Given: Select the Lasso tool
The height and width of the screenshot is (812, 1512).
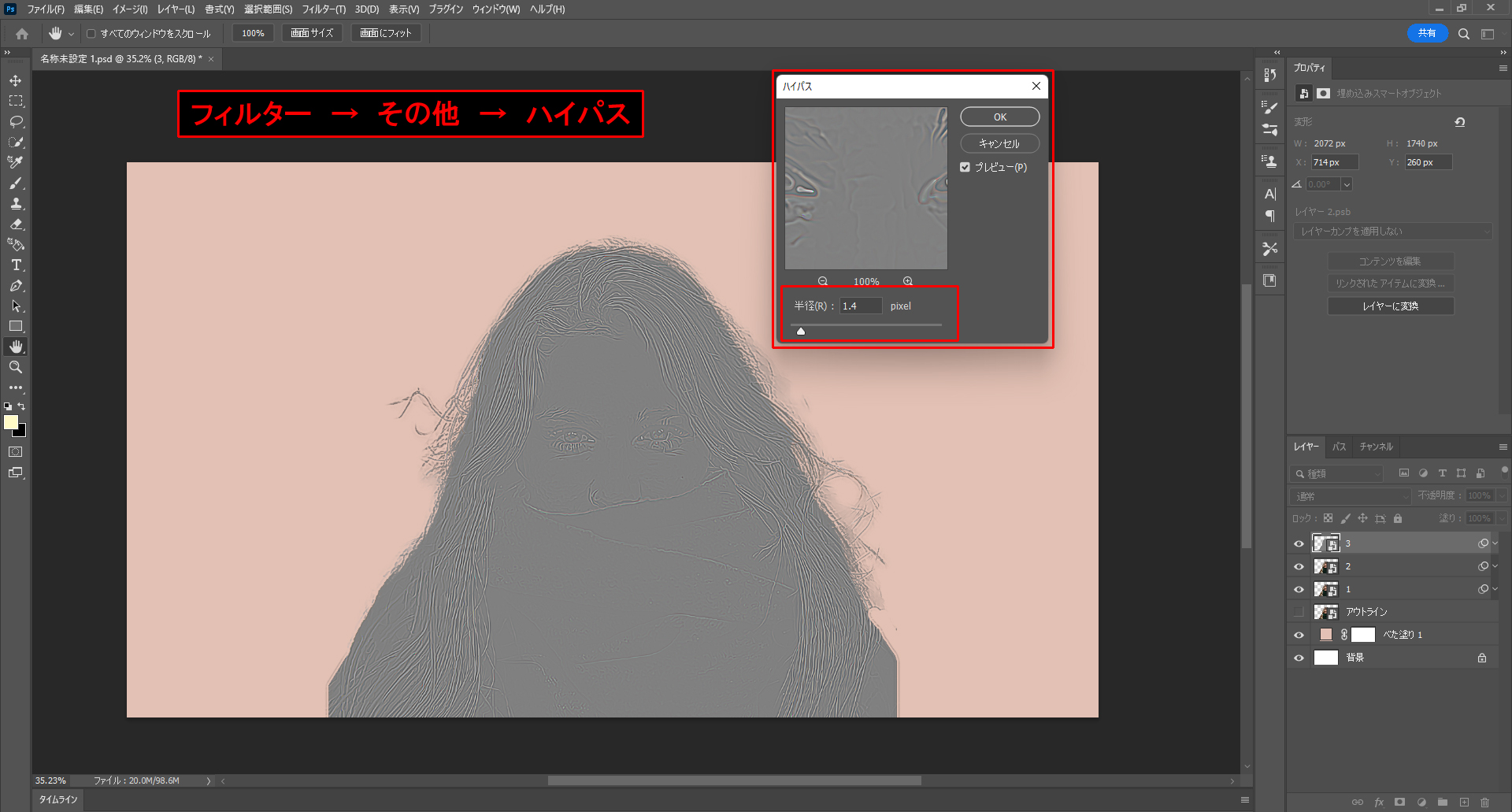Looking at the screenshot, I should [16, 122].
